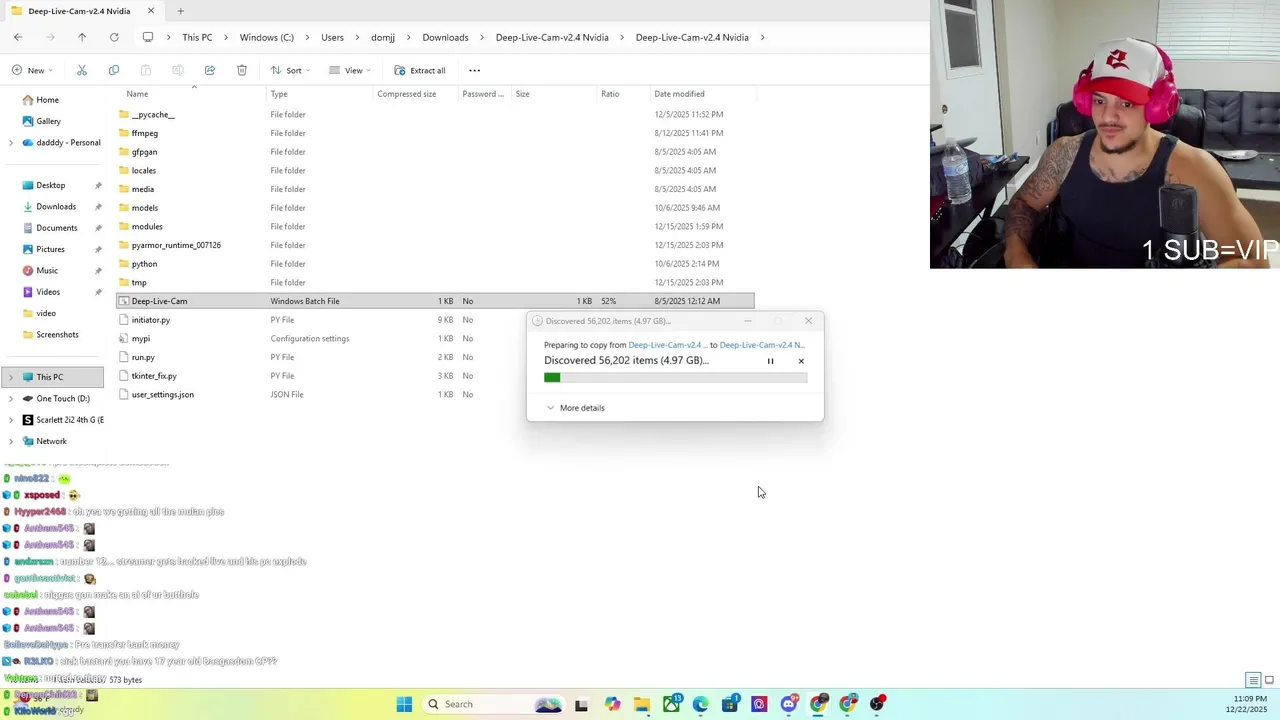
Task: Open the View dropdown
Action: 350,70
